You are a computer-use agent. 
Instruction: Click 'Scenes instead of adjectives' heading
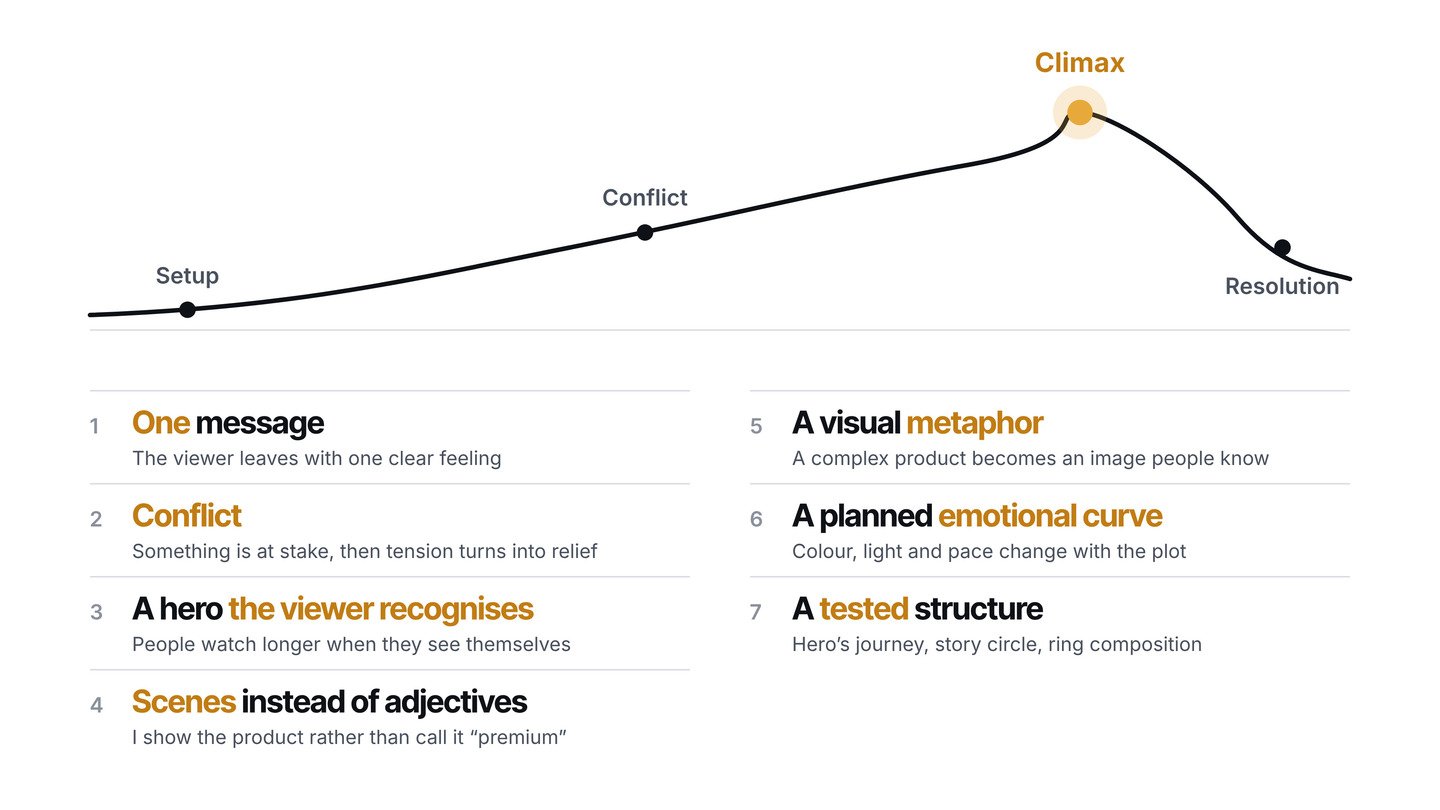pos(329,702)
